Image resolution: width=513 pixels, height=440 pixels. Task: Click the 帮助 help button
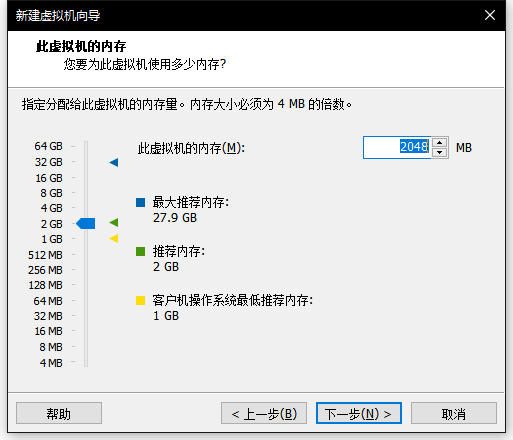coord(59,413)
